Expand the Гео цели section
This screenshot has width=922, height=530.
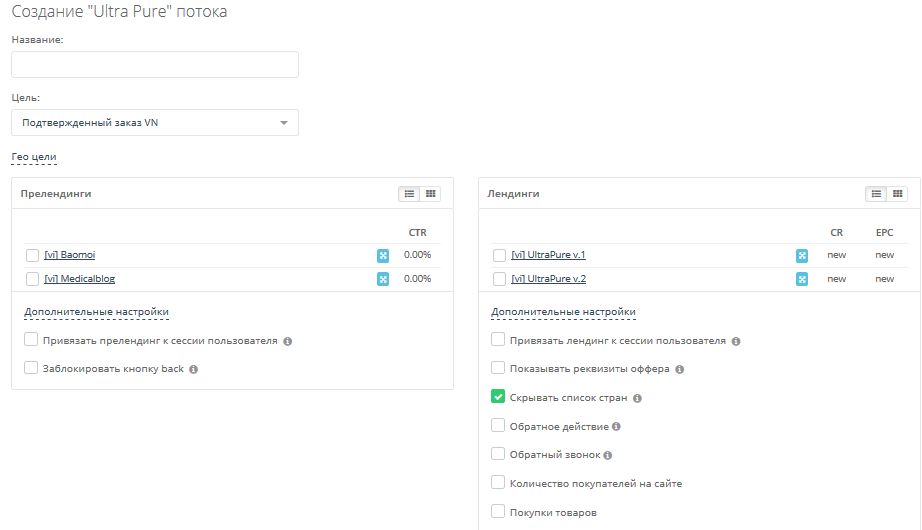click(34, 157)
